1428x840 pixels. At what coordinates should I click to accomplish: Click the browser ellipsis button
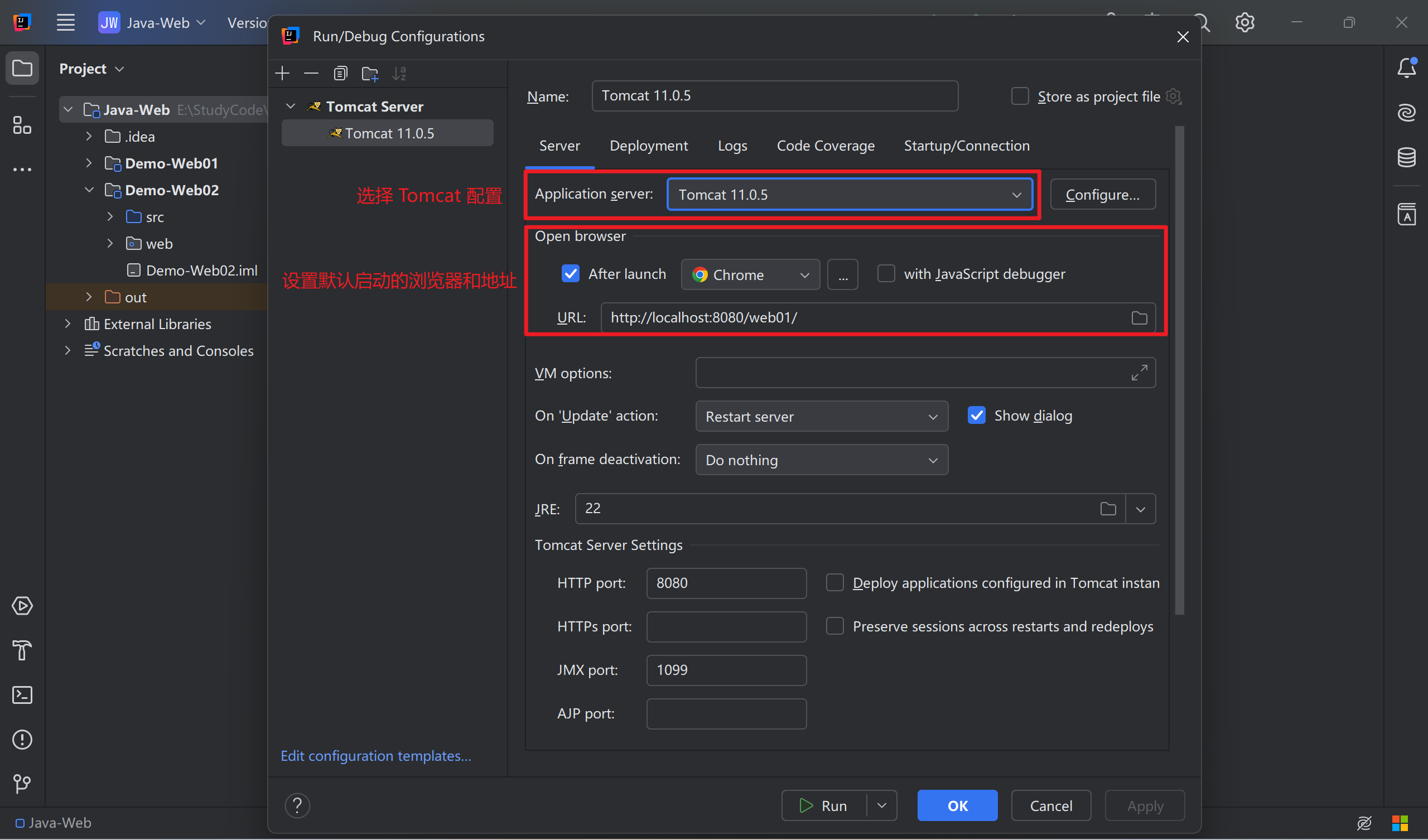coord(843,275)
